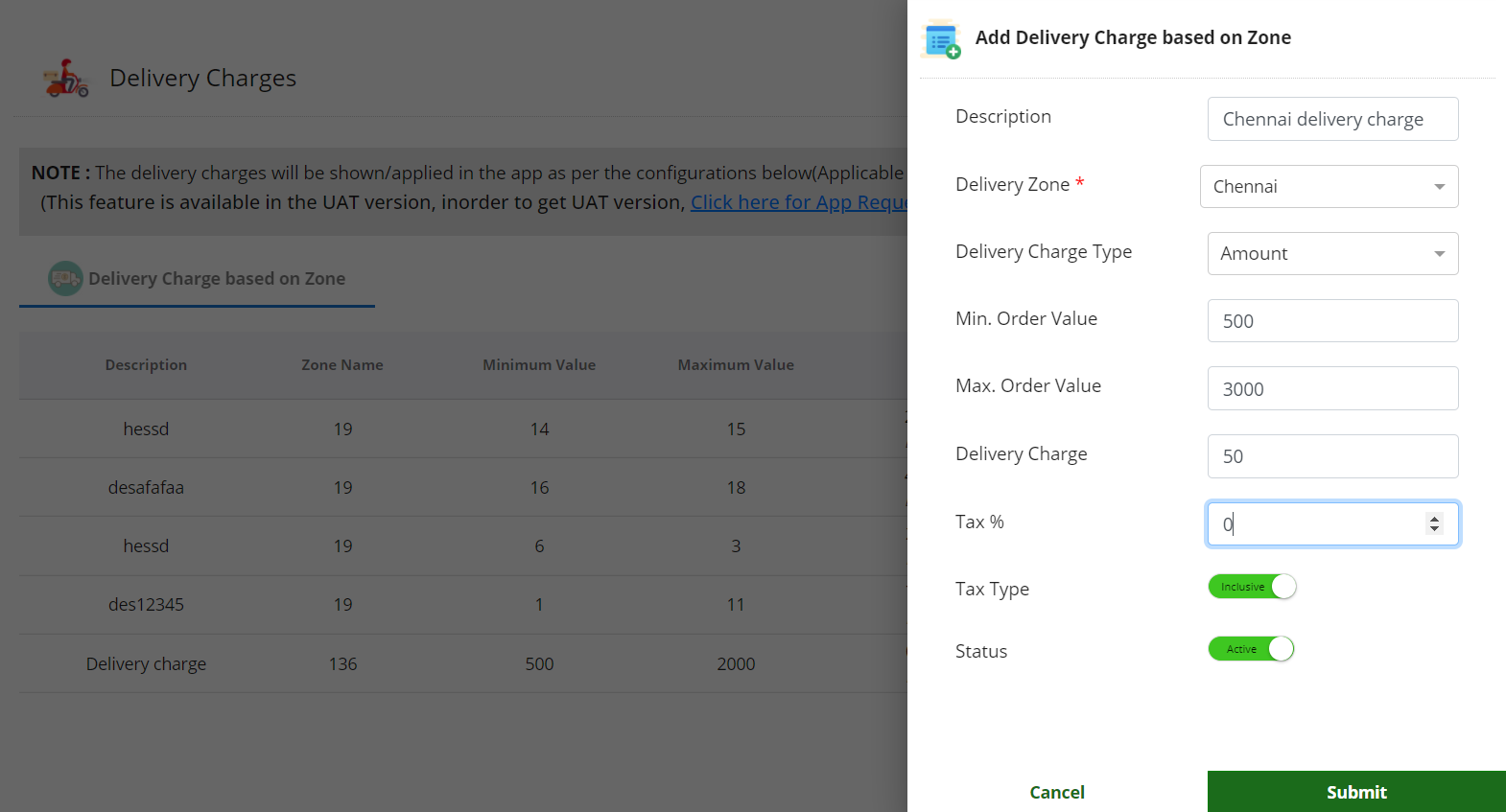Image resolution: width=1506 pixels, height=812 pixels.
Task: Click the truck icon on zone tab
Action: click(x=65, y=279)
